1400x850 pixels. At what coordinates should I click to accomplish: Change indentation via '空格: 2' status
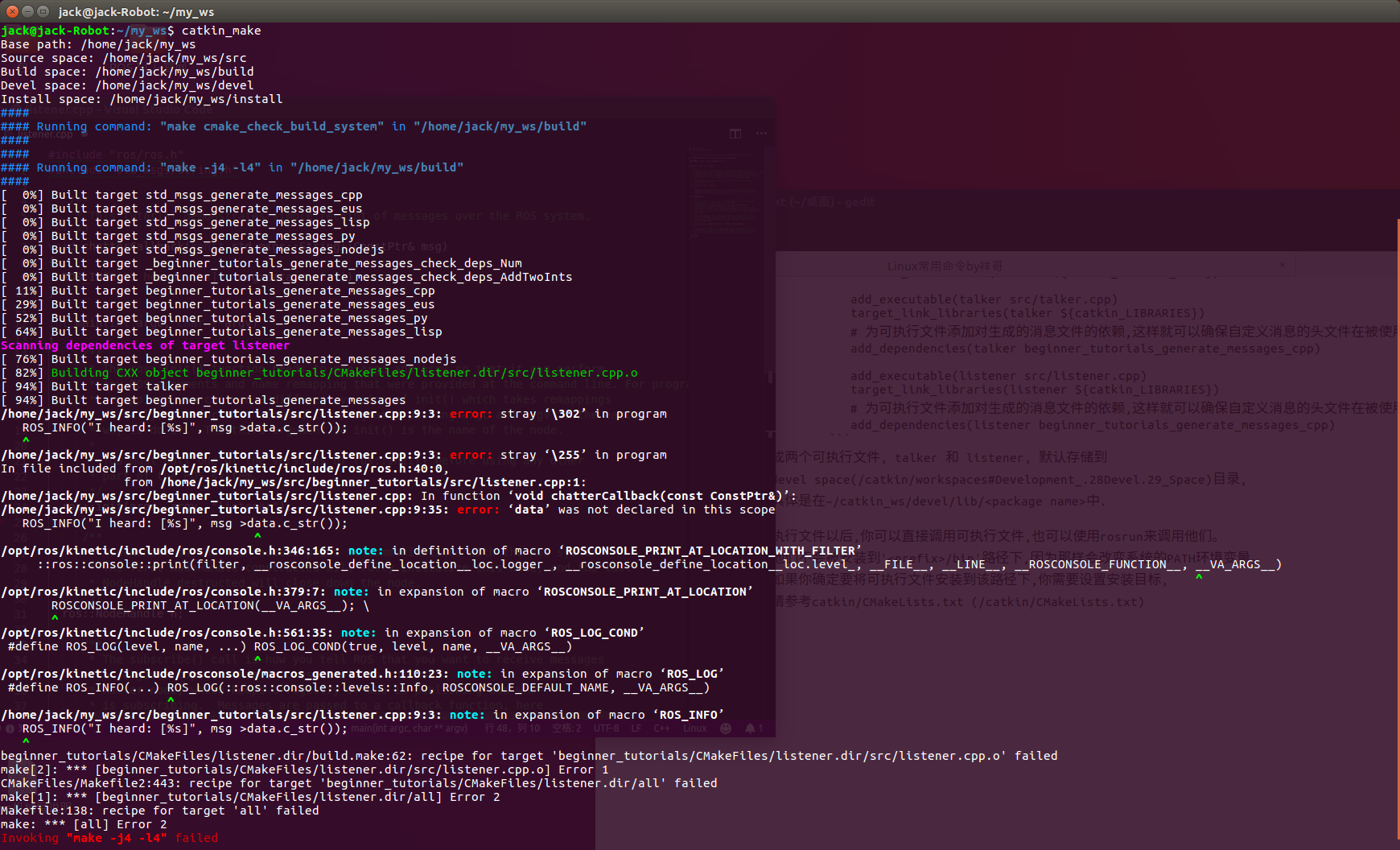[566, 728]
